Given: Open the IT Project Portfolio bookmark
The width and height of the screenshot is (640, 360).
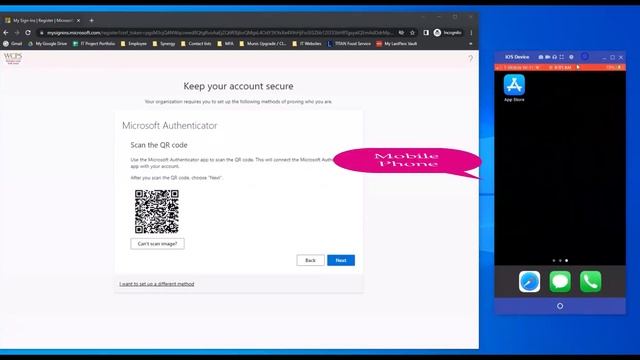Looking at the screenshot, I should [94, 44].
